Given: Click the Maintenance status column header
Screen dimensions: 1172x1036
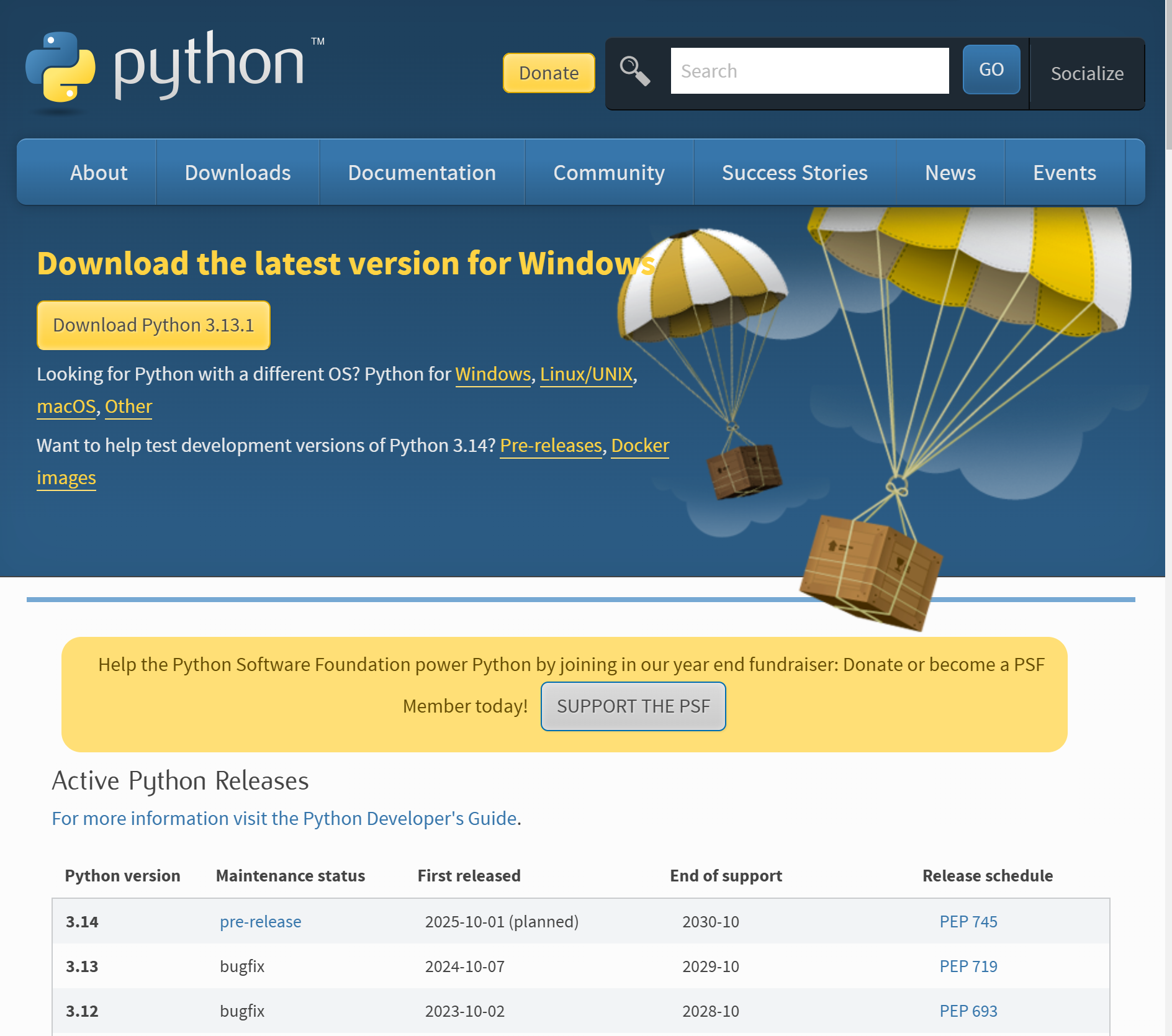Looking at the screenshot, I should (291, 875).
